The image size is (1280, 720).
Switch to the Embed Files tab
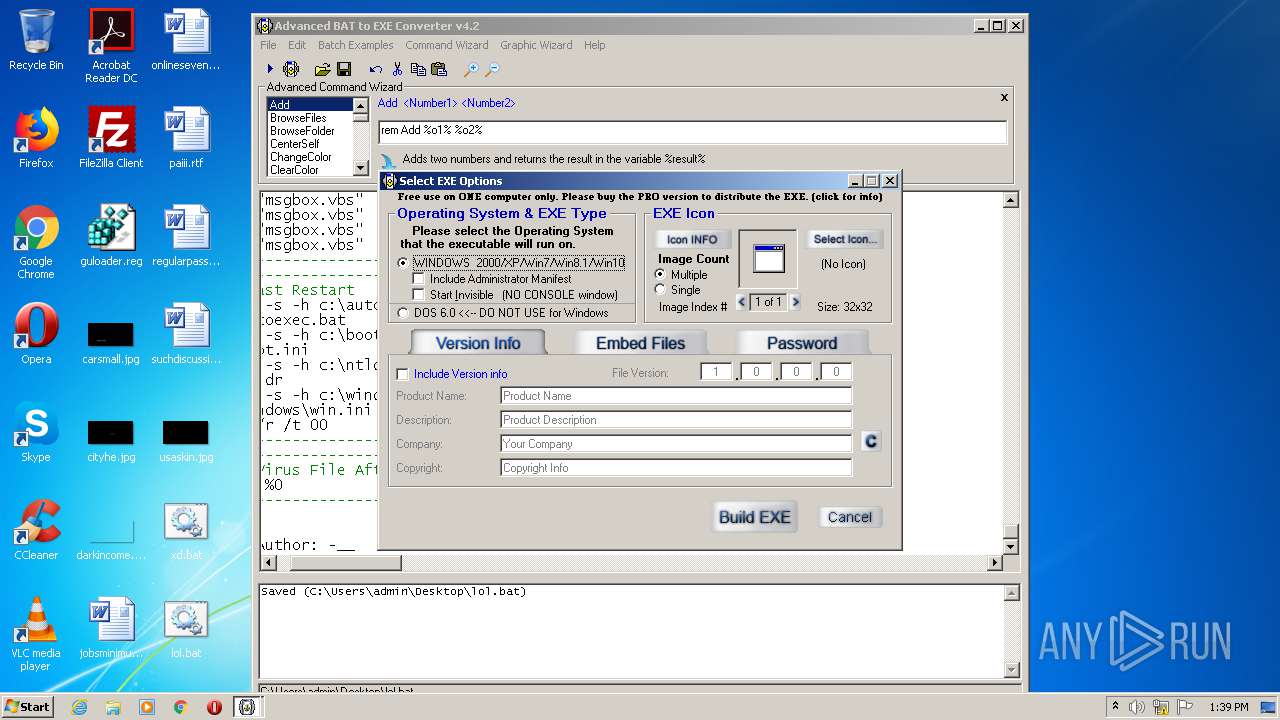click(x=640, y=343)
